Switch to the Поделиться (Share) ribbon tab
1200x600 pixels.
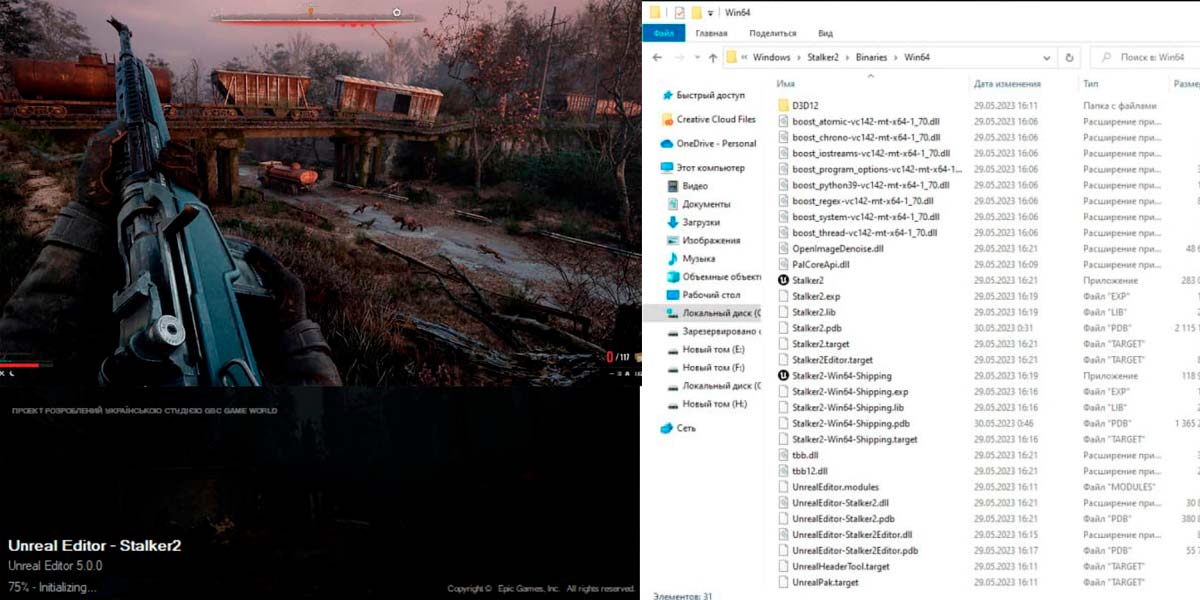pos(773,33)
